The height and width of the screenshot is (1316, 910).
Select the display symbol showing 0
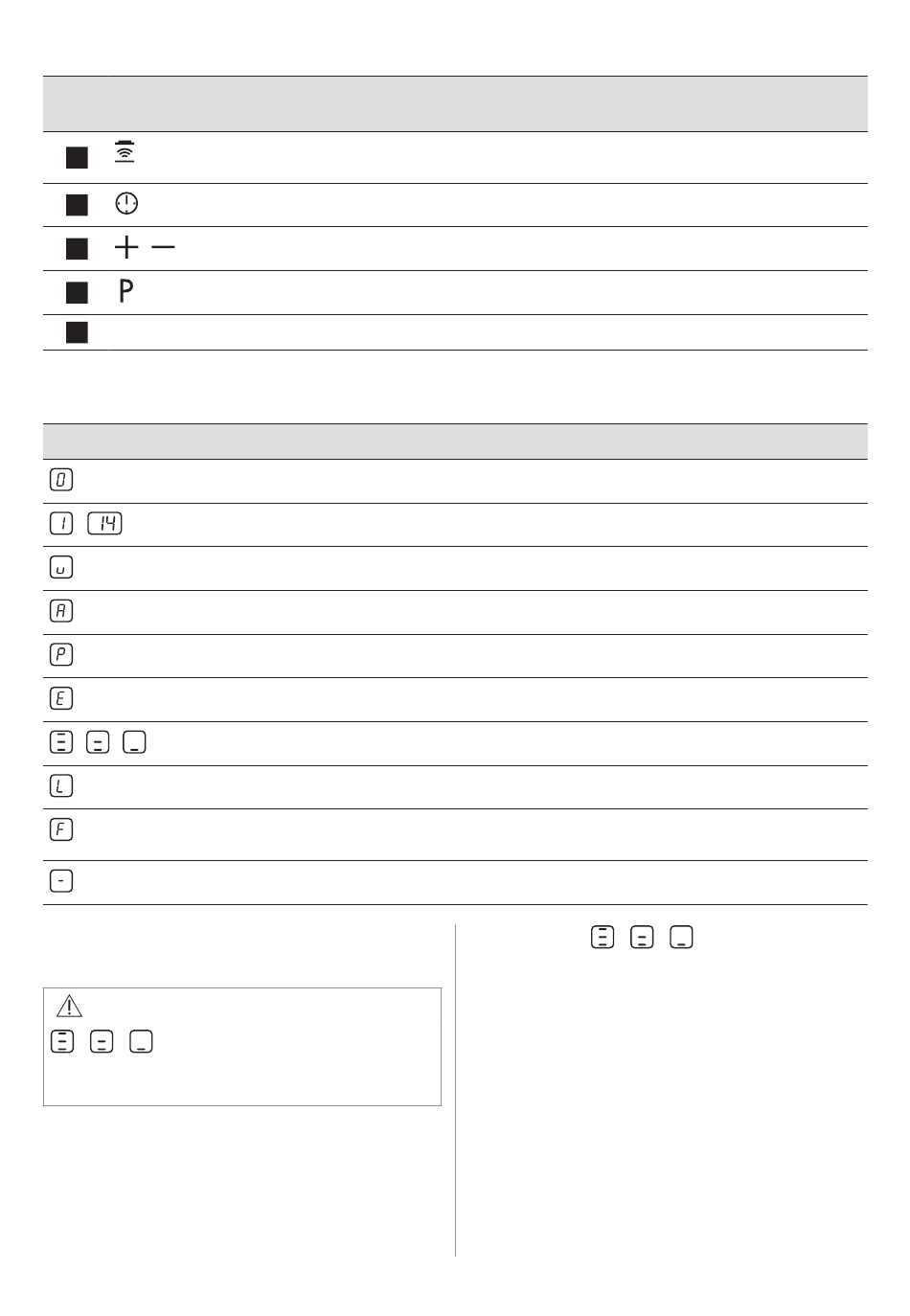61,480
